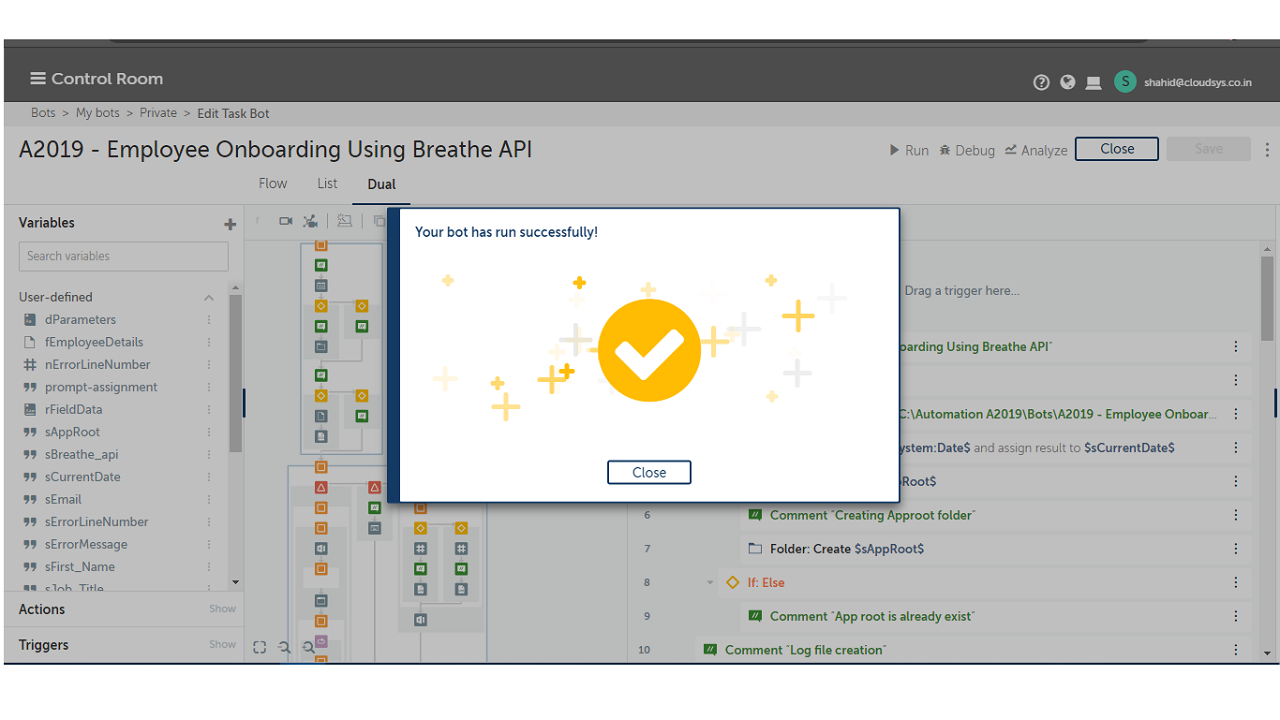The height and width of the screenshot is (720, 1280).
Task: Open the help question mark icon
Action: click(x=1041, y=82)
